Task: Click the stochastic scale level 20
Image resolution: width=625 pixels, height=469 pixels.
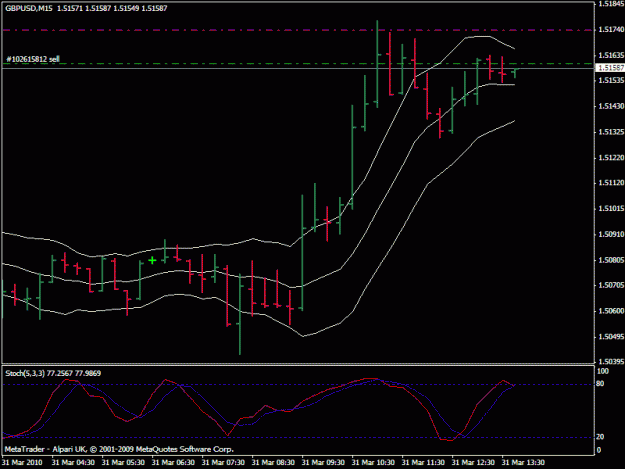Action: (600, 437)
